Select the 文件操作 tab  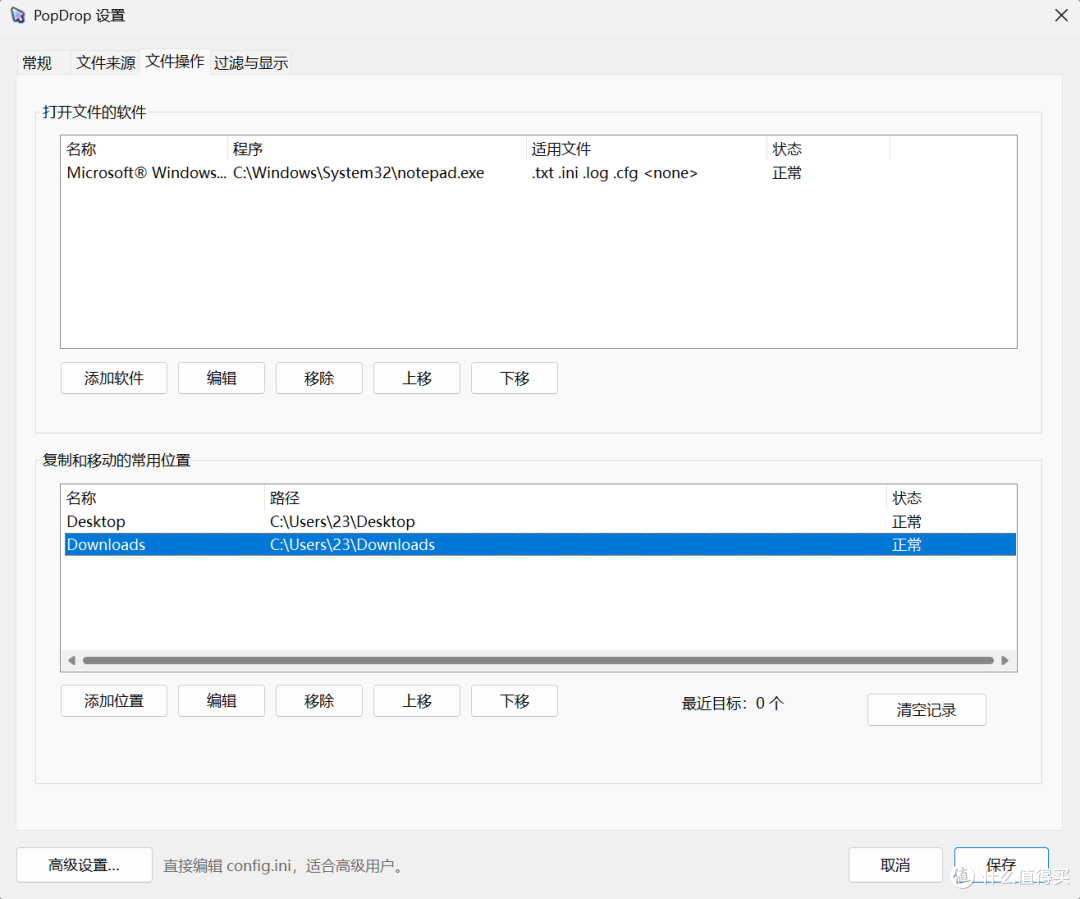pyautogui.click(x=174, y=61)
